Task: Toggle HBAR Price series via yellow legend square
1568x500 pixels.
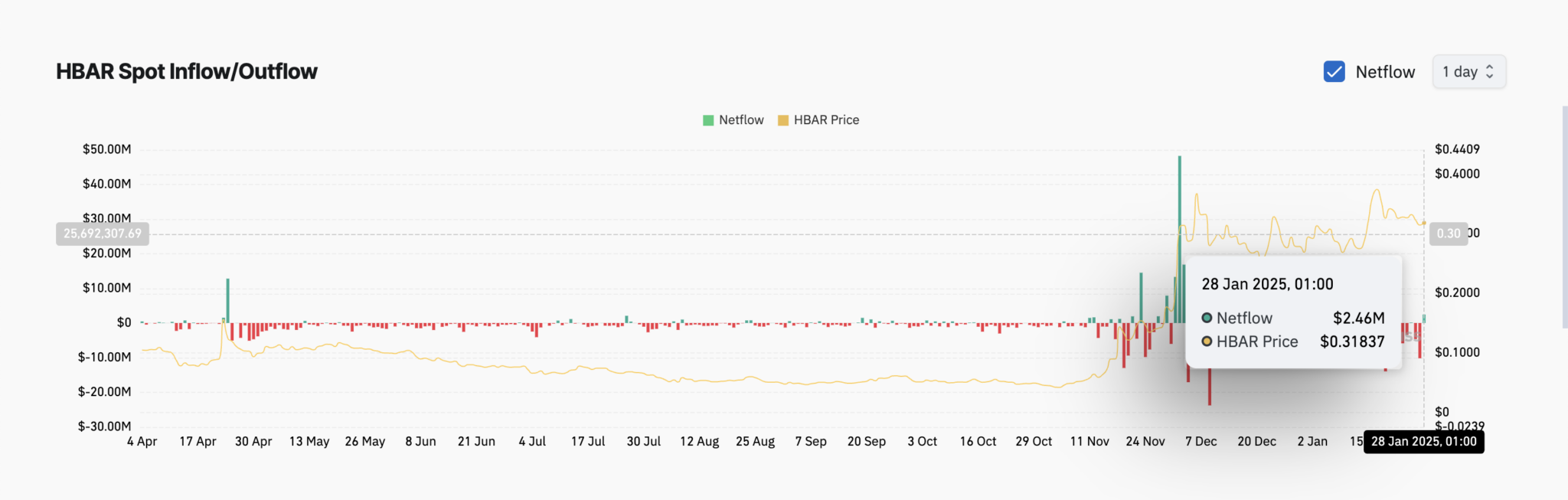Action: tap(782, 120)
